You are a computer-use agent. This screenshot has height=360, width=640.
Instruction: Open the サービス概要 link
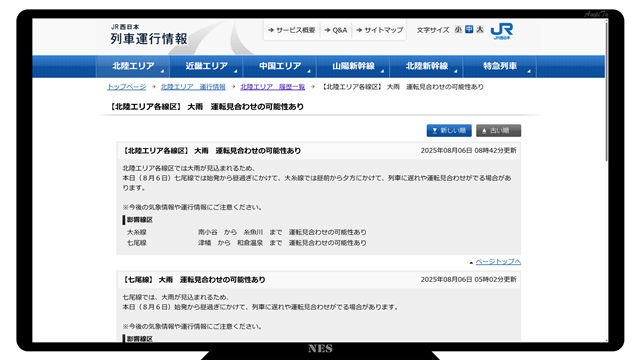pyautogui.click(x=292, y=30)
